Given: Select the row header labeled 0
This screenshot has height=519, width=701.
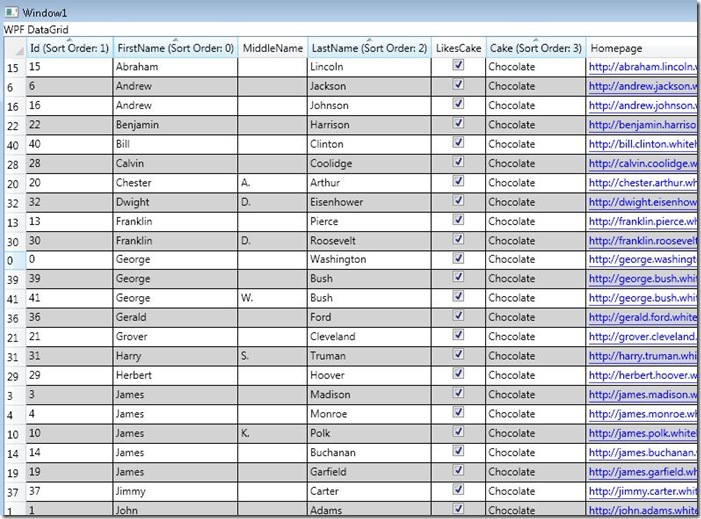Looking at the screenshot, I should pyautogui.click(x=16, y=260).
